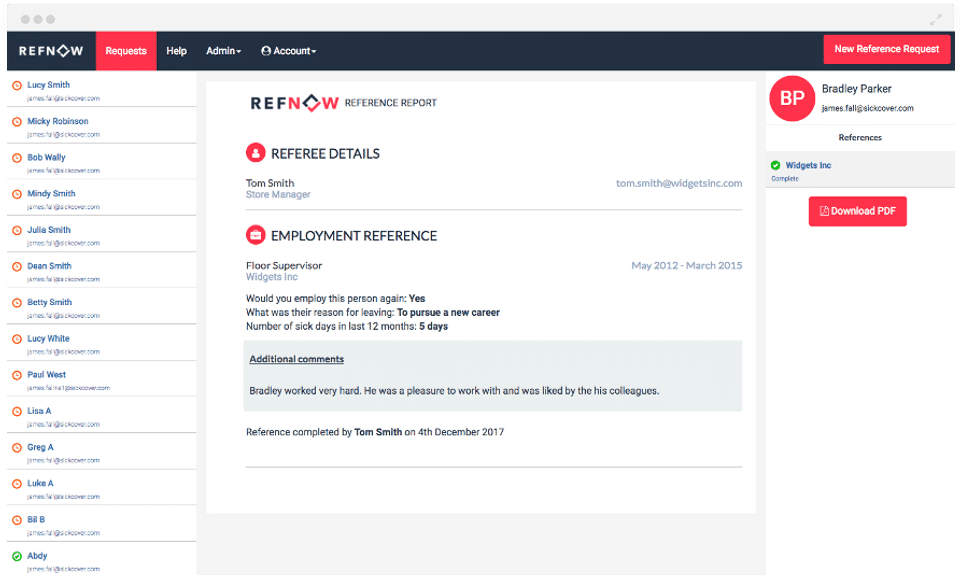Viewport: 960px width, 582px height.
Task: Click pending clock icon beside Betty Smith
Action: 17,303
